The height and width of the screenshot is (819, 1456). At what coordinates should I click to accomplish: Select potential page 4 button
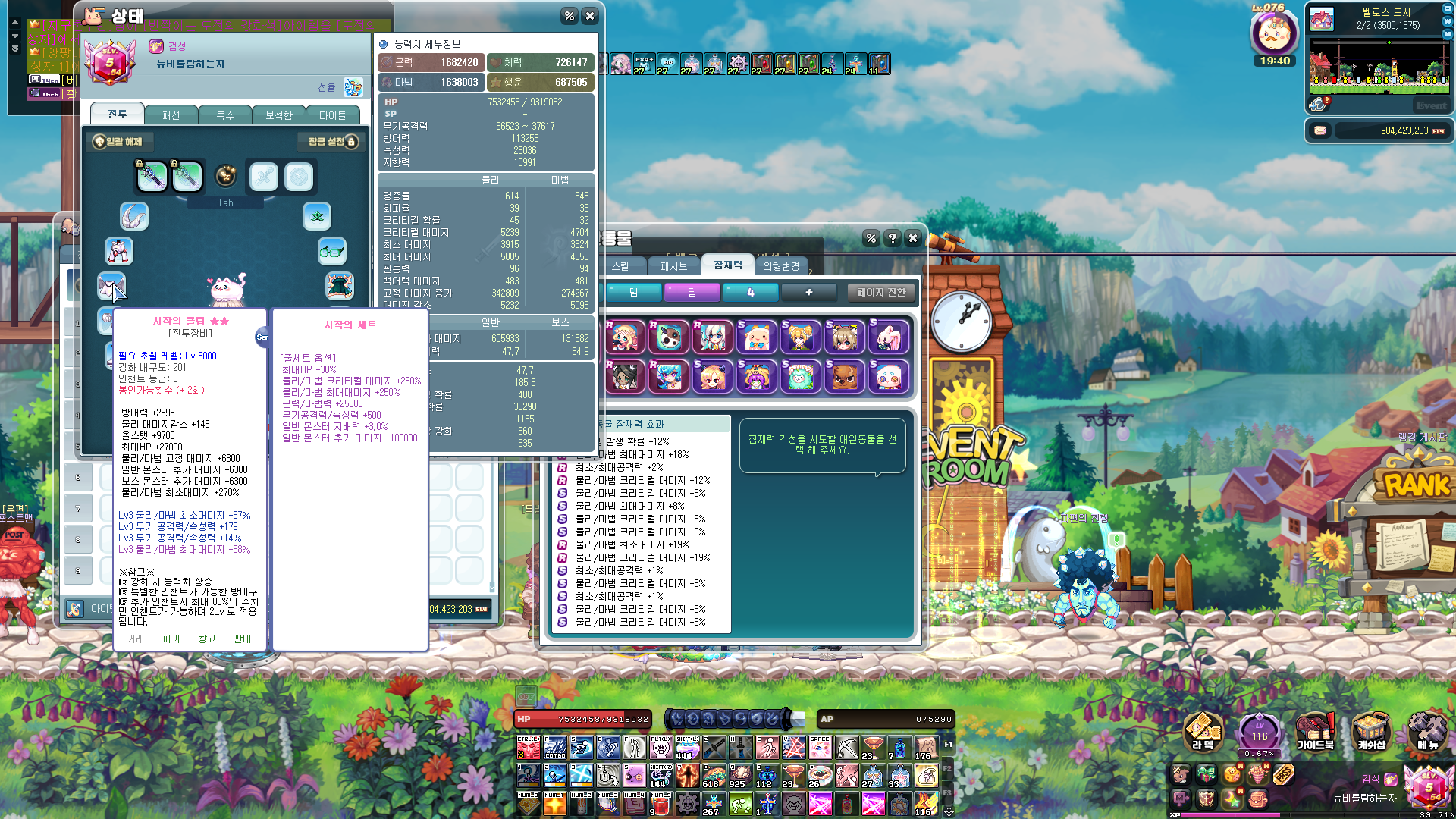pos(750,292)
